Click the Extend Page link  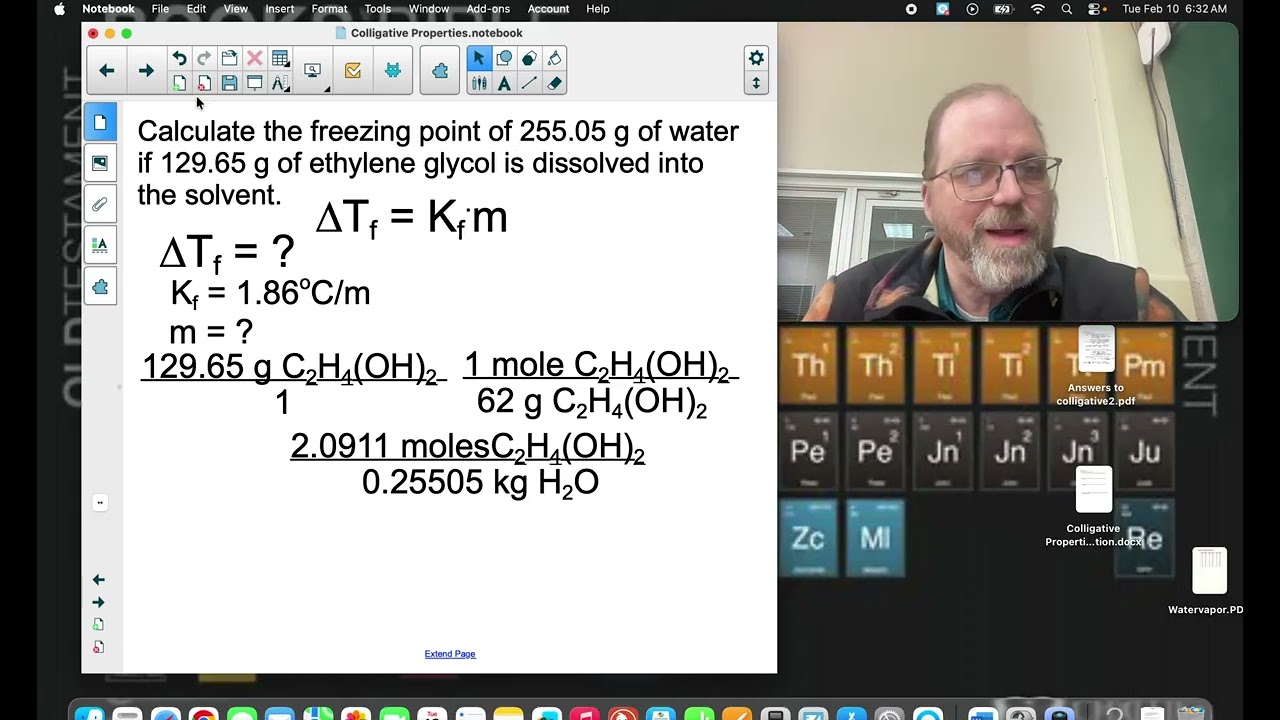450,654
